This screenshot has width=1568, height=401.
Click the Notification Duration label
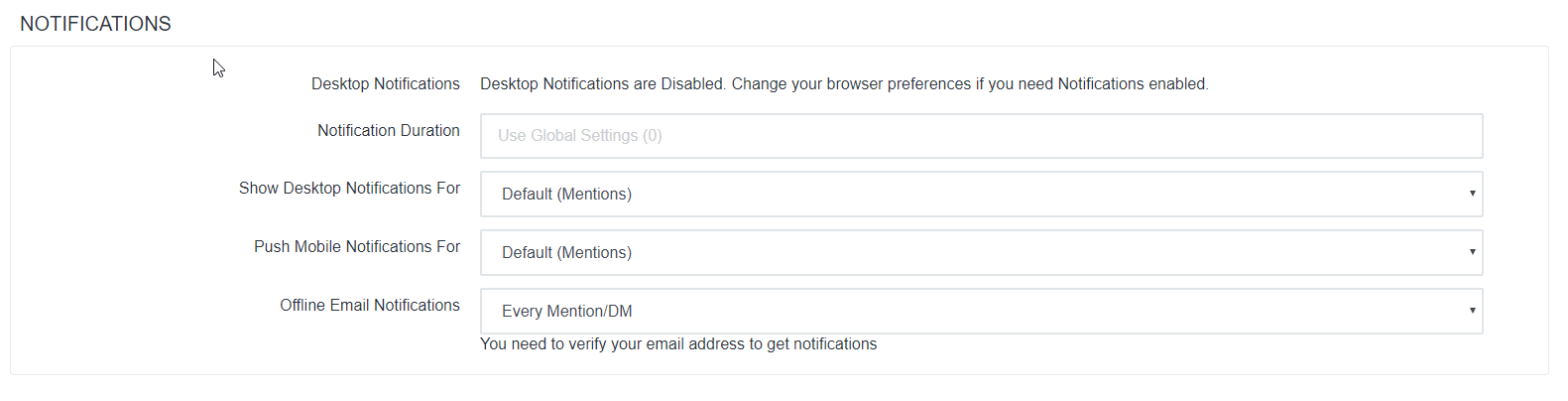click(388, 131)
